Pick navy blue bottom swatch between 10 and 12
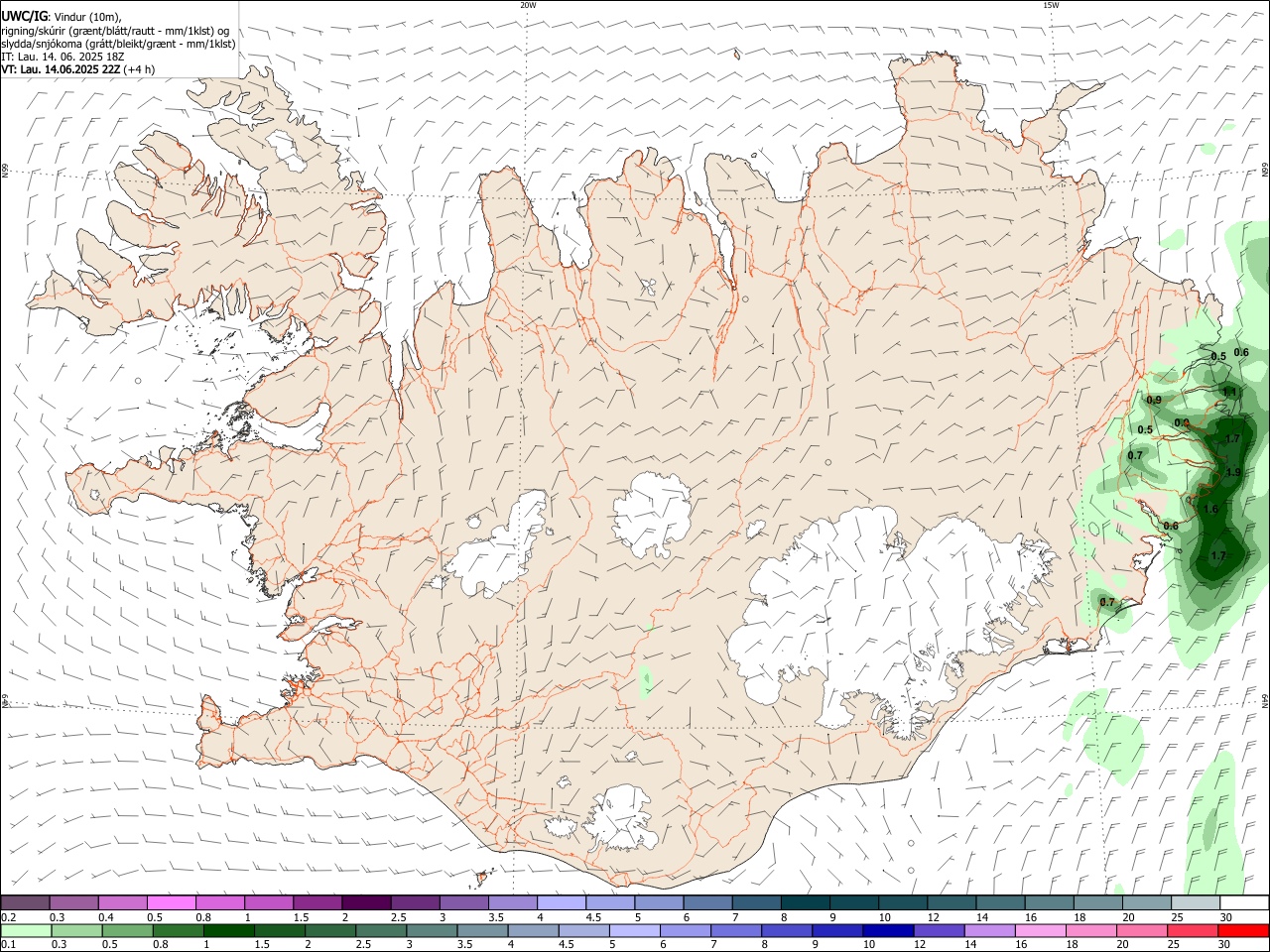This screenshot has height=952, width=1270. point(888,930)
